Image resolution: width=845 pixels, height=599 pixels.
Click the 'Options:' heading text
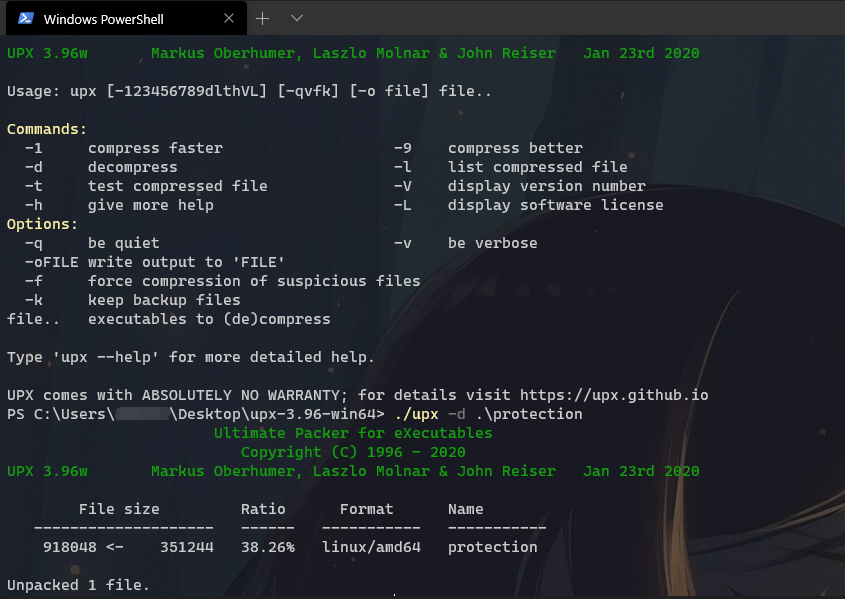(42, 224)
